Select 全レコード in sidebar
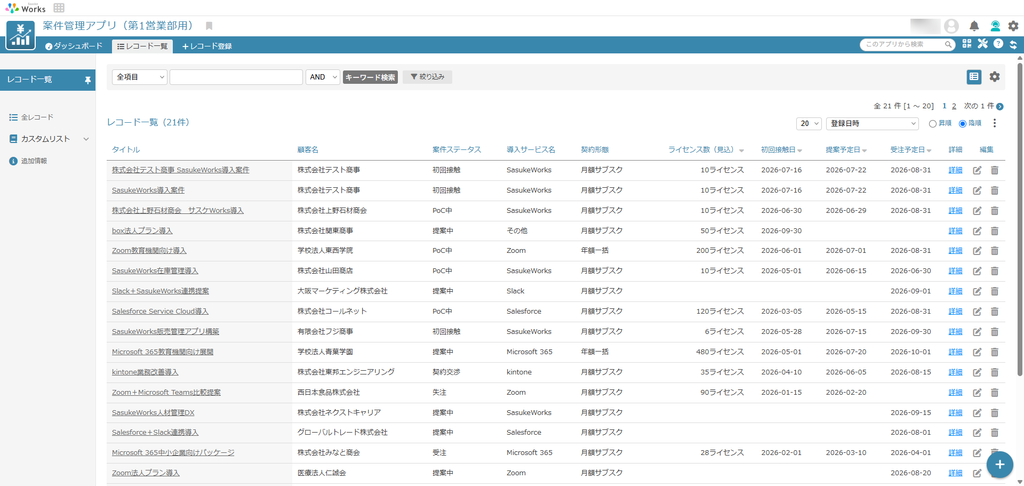The height and width of the screenshot is (486, 1024). (31, 118)
